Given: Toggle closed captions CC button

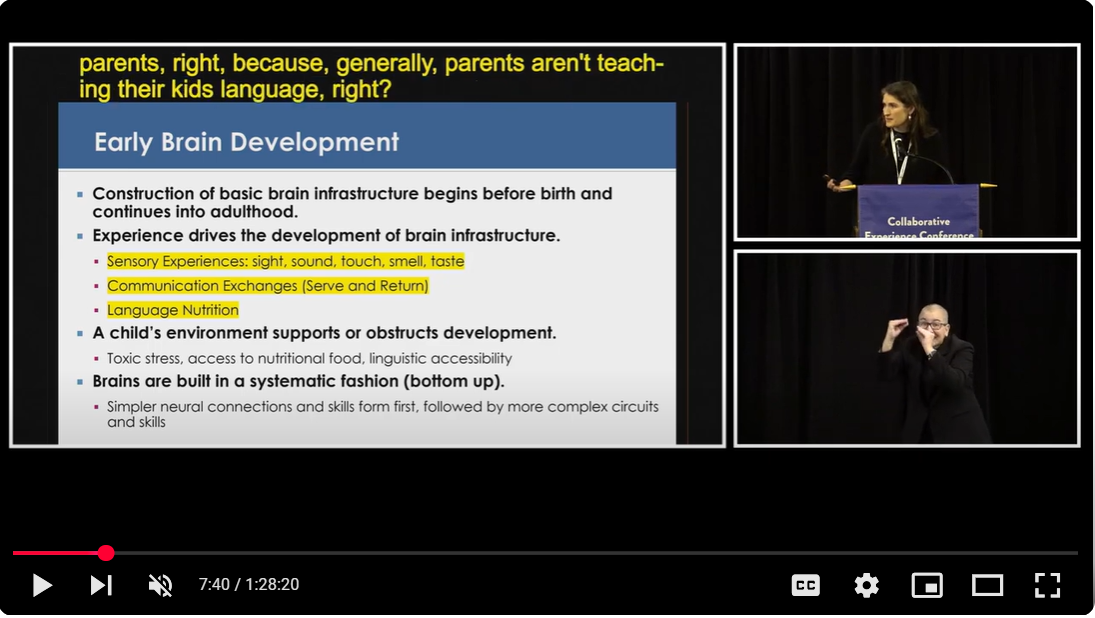Looking at the screenshot, I should point(805,585).
